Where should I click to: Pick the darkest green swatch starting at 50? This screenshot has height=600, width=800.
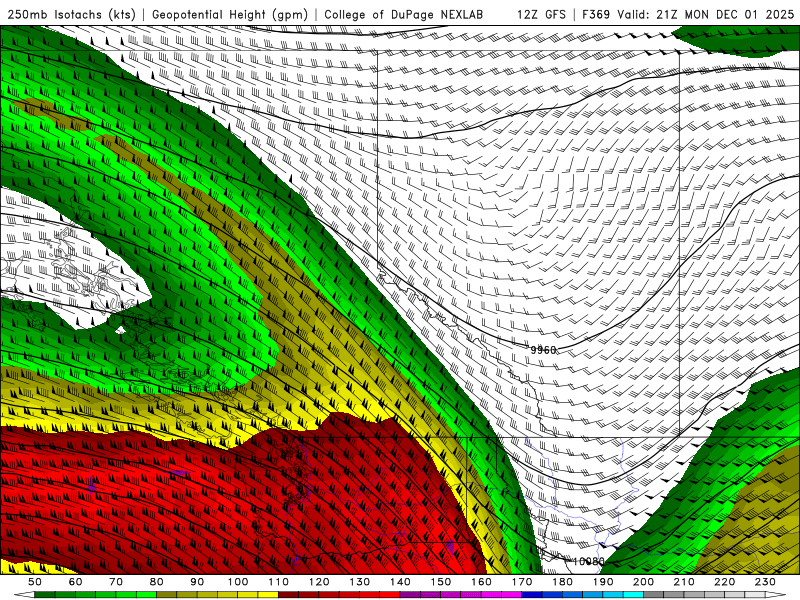tap(45, 595)
